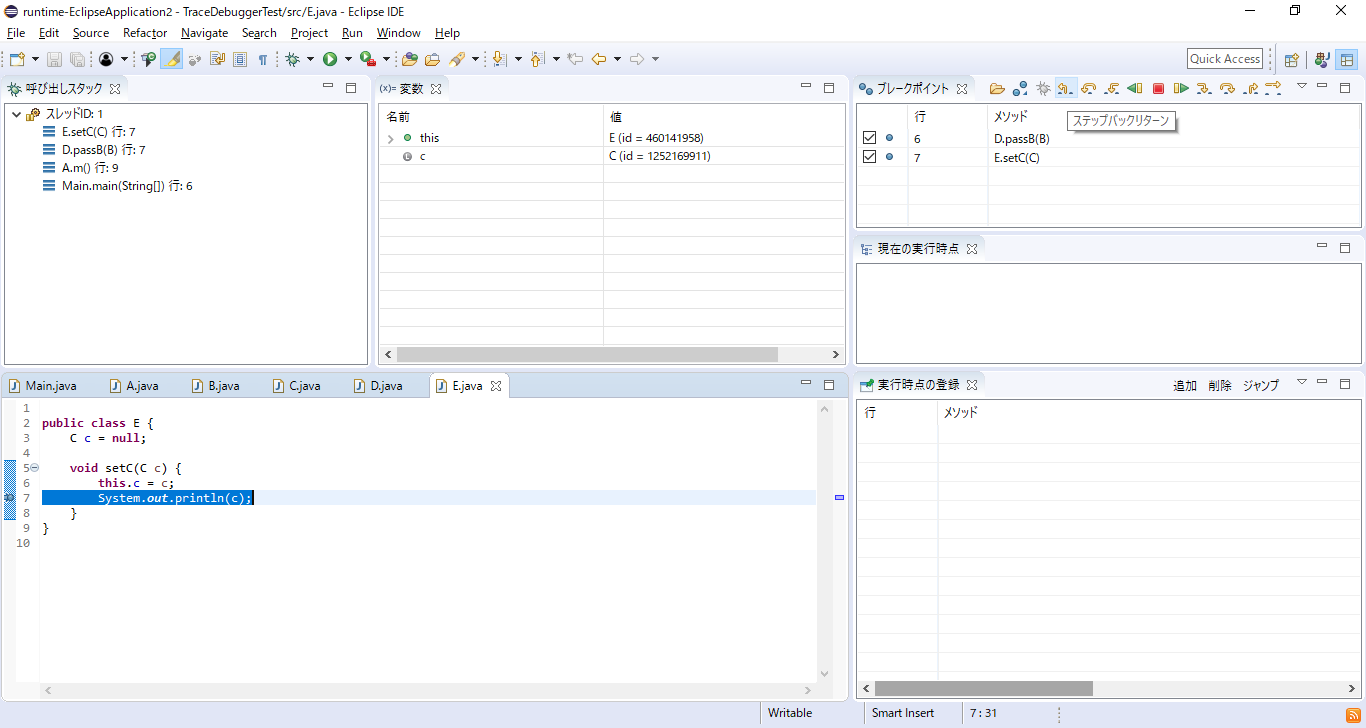The image size is (1366, 728).
Task: Click the bug icon in breakpoints toolbar
Action: pyautogui.click(x=1043, y=89)
